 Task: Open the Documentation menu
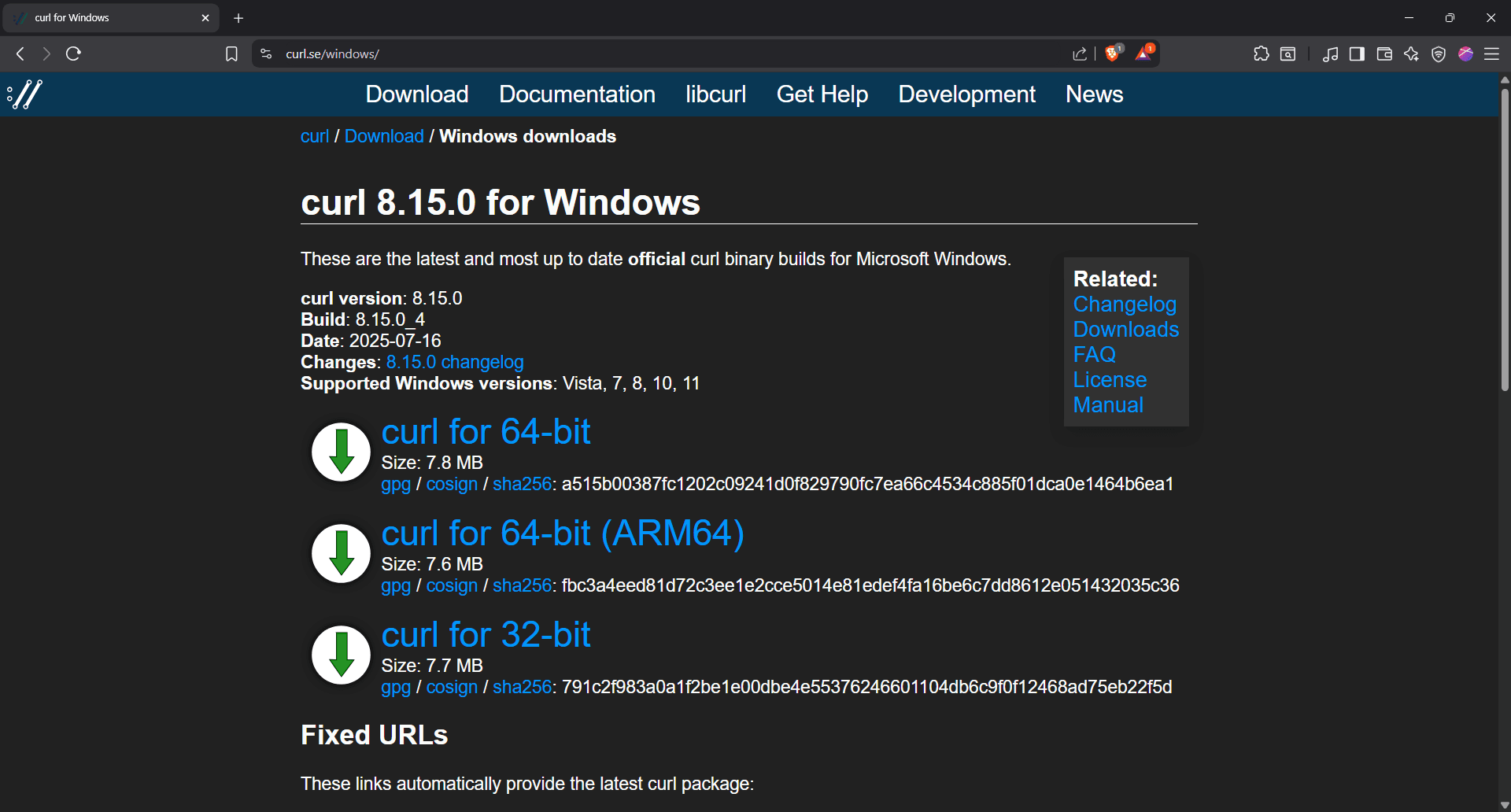577,94
